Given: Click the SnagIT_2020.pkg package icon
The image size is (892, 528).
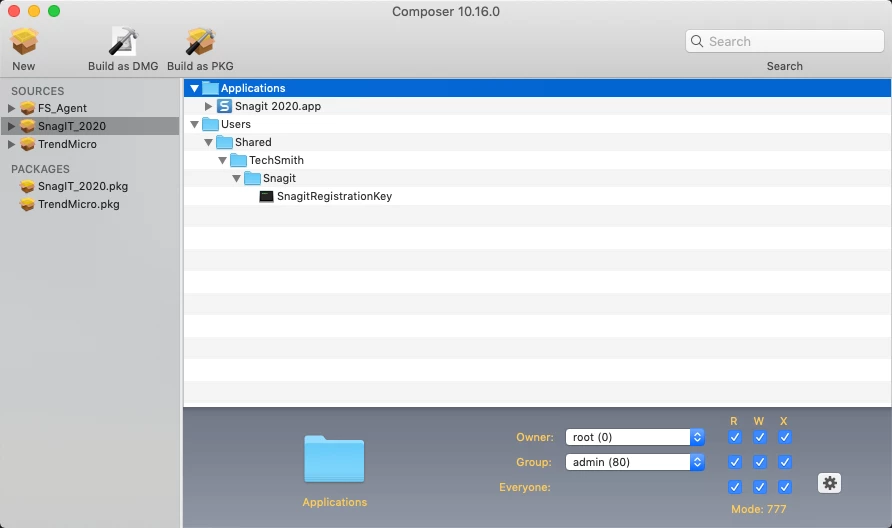Looking at the screenshot, I should point(27,186).
